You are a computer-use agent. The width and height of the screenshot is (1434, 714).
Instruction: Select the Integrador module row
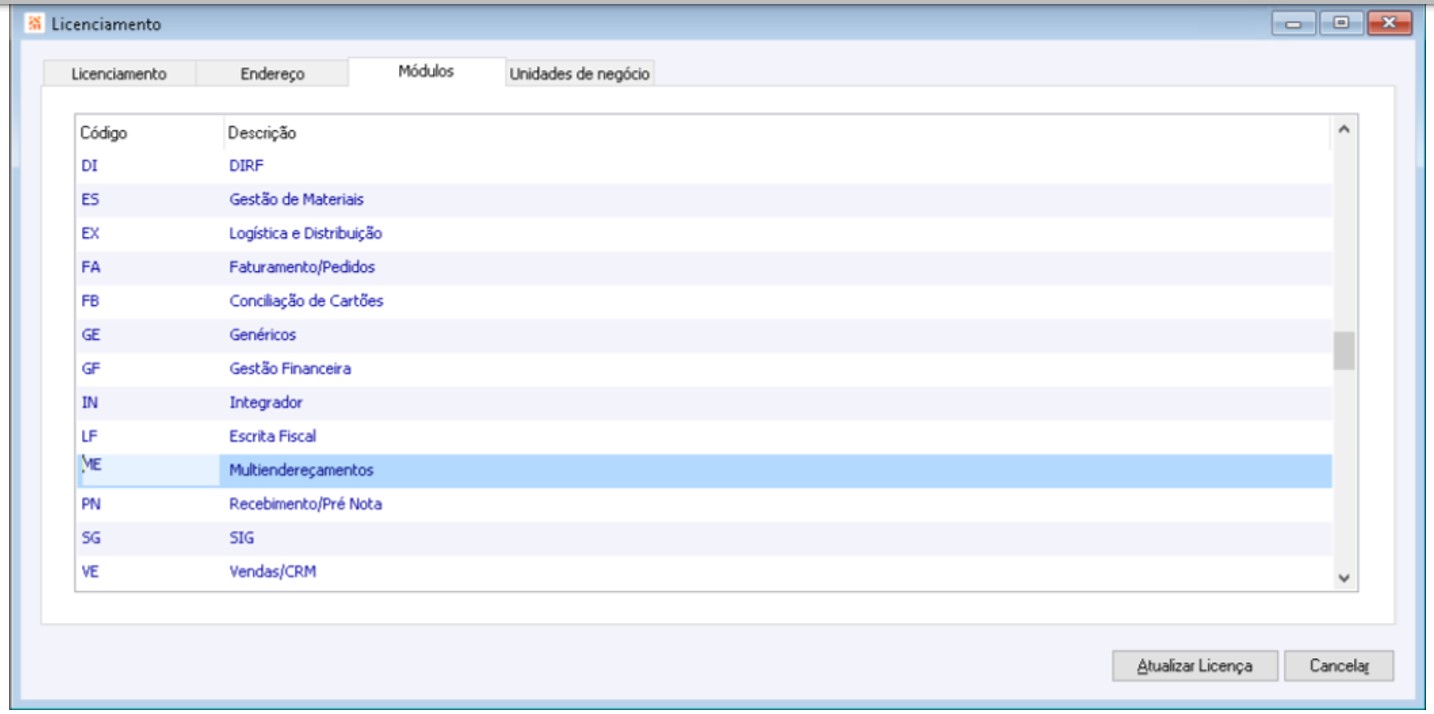[704, 403]
